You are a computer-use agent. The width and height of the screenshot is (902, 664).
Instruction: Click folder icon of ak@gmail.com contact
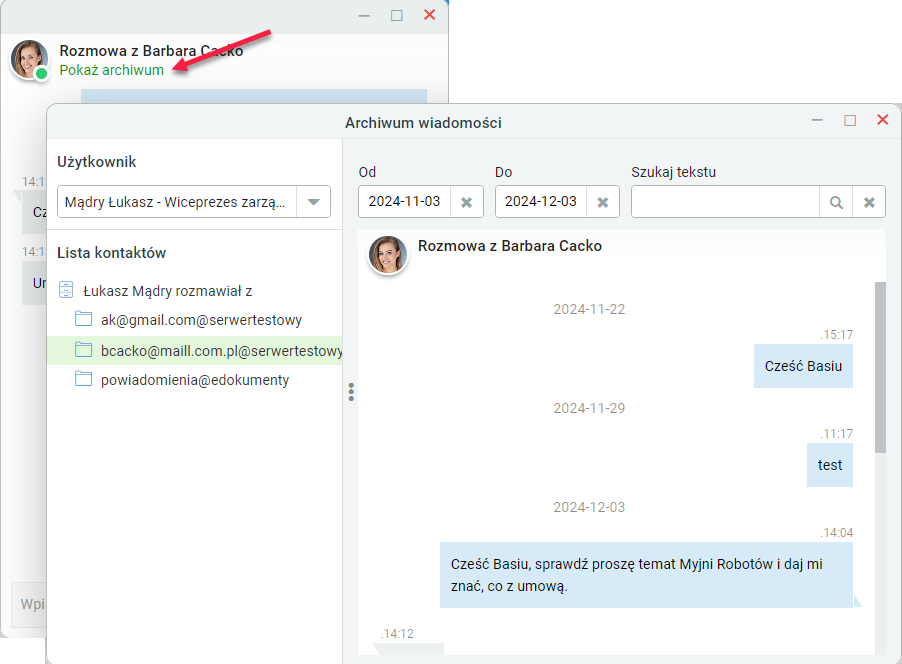(83, 318)
